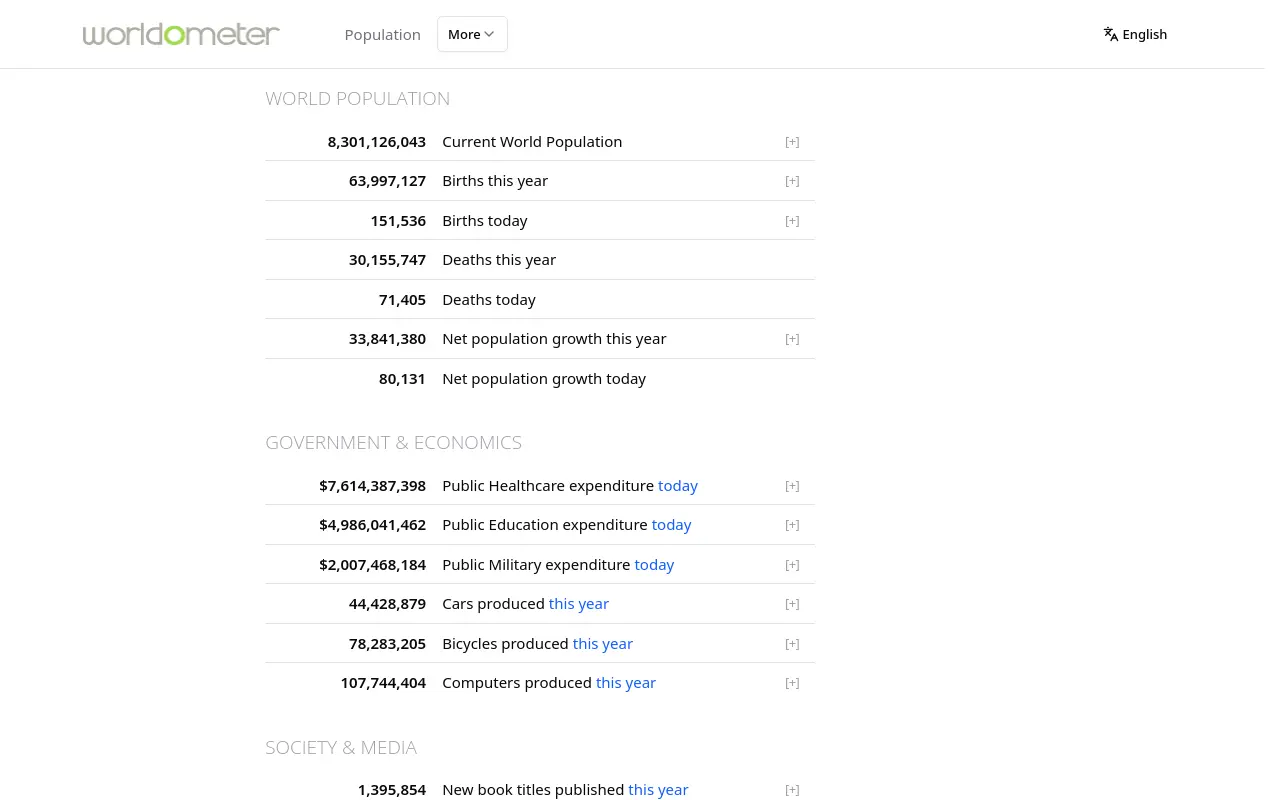Expand details for Births this year
Viewport: 1280px width, 800px height.
(792, 181)
